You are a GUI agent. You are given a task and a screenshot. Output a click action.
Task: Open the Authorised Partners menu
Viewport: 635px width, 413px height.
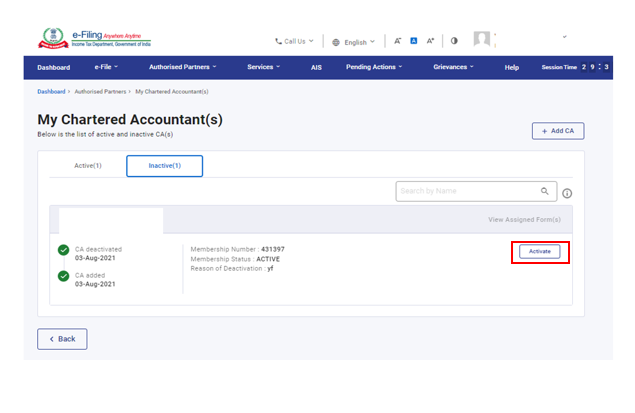(x=184, y=67)
